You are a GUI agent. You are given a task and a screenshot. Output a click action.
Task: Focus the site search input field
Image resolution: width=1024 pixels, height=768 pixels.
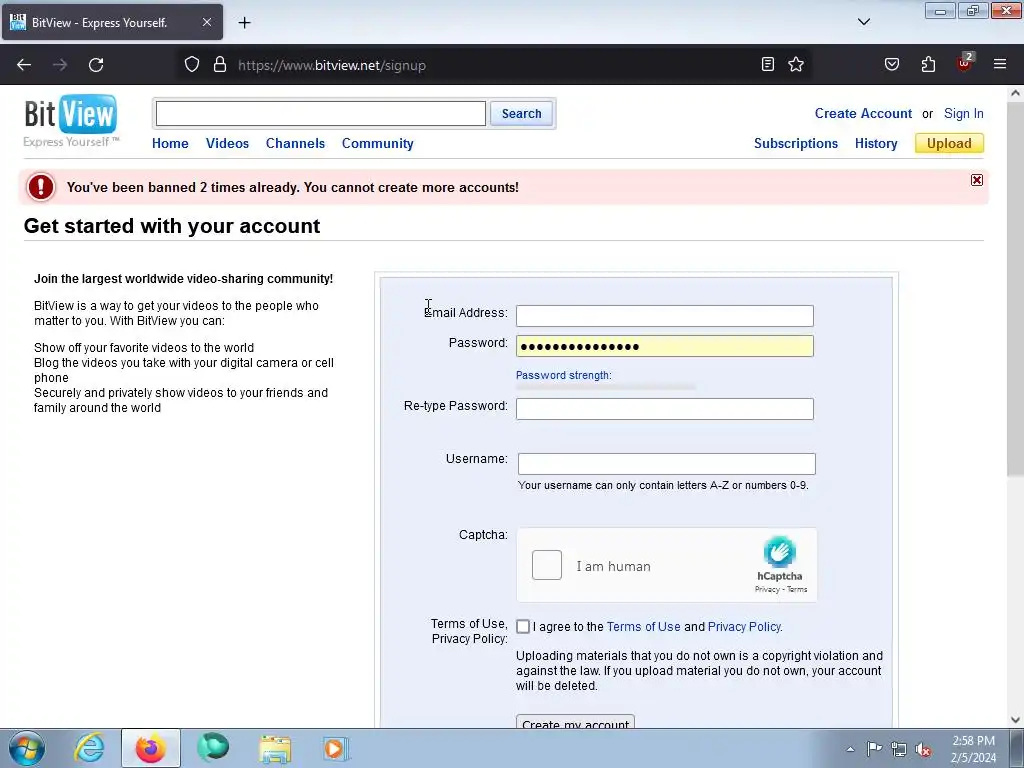pyautogui.click(x=321, y=114)
